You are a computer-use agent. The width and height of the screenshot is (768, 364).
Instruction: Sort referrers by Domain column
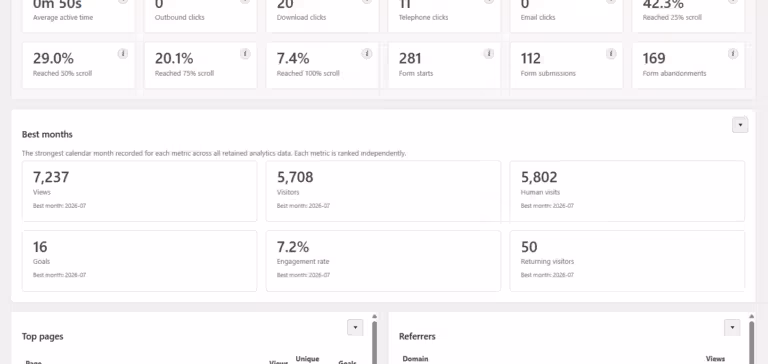(415, 359)
